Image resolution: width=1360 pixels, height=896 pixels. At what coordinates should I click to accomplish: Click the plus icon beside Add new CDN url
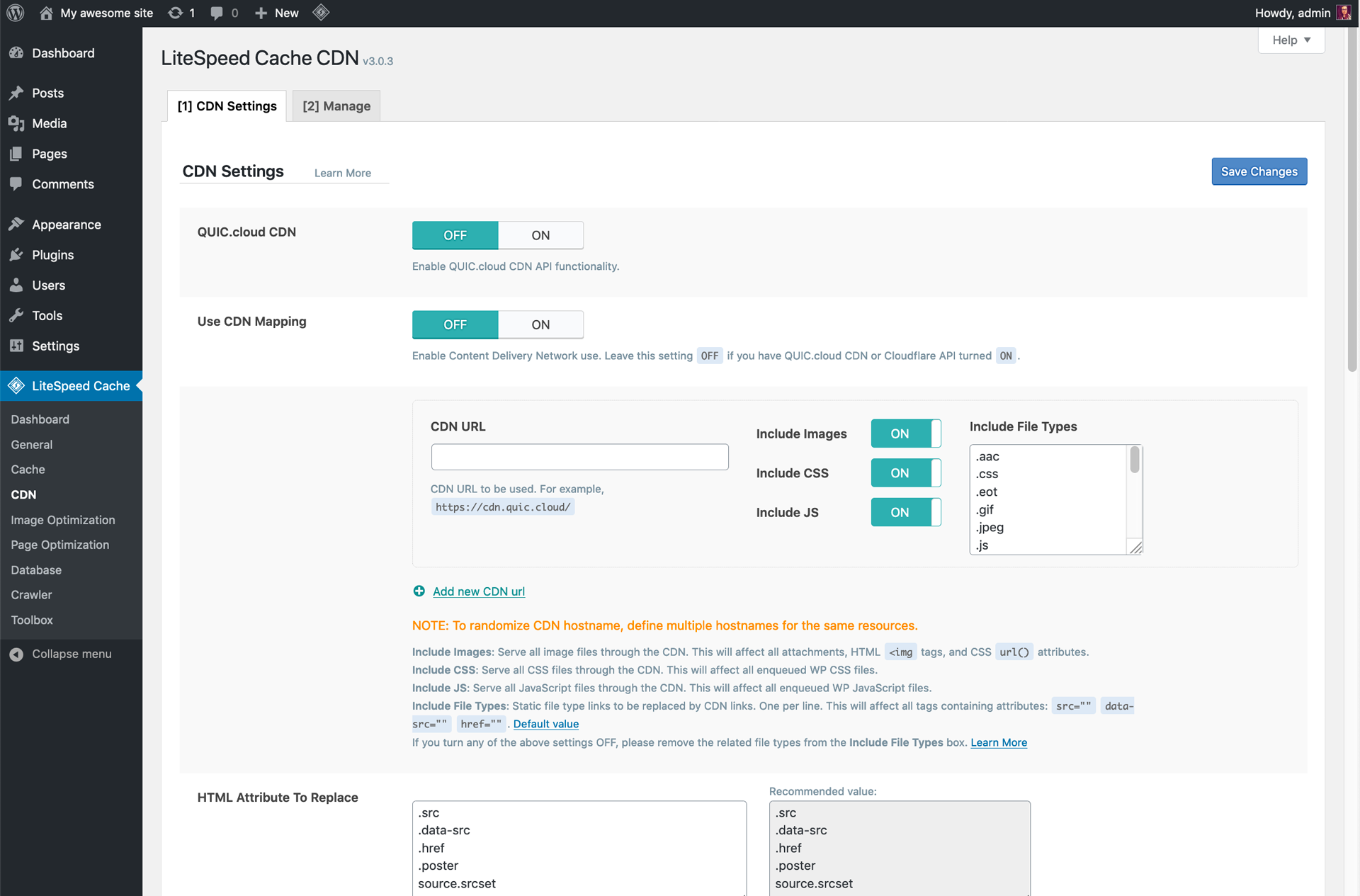[x=419, y=591]
